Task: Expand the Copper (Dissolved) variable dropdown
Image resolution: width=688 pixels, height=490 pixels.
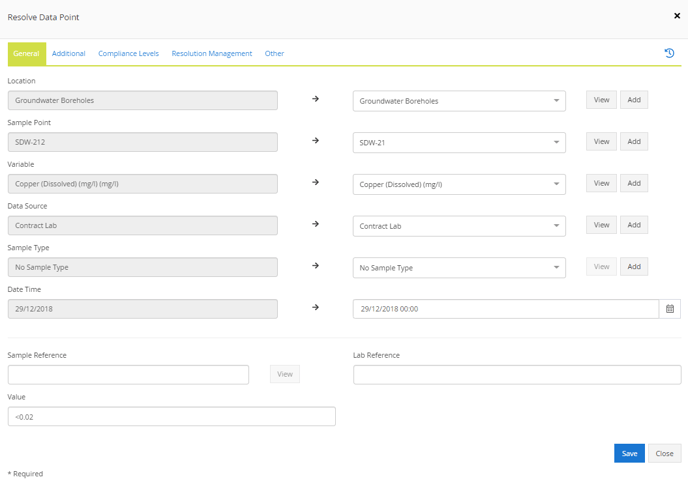Action: point(459,184)
